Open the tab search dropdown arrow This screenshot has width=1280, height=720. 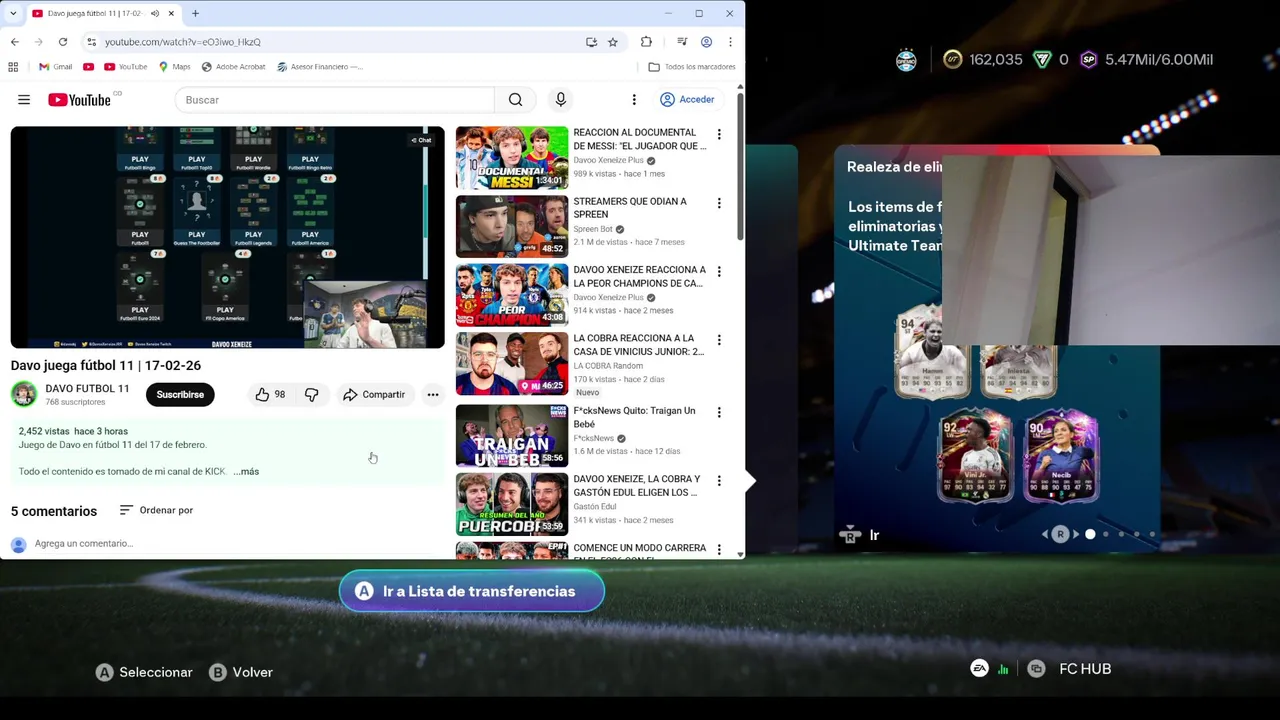(13, 13)
